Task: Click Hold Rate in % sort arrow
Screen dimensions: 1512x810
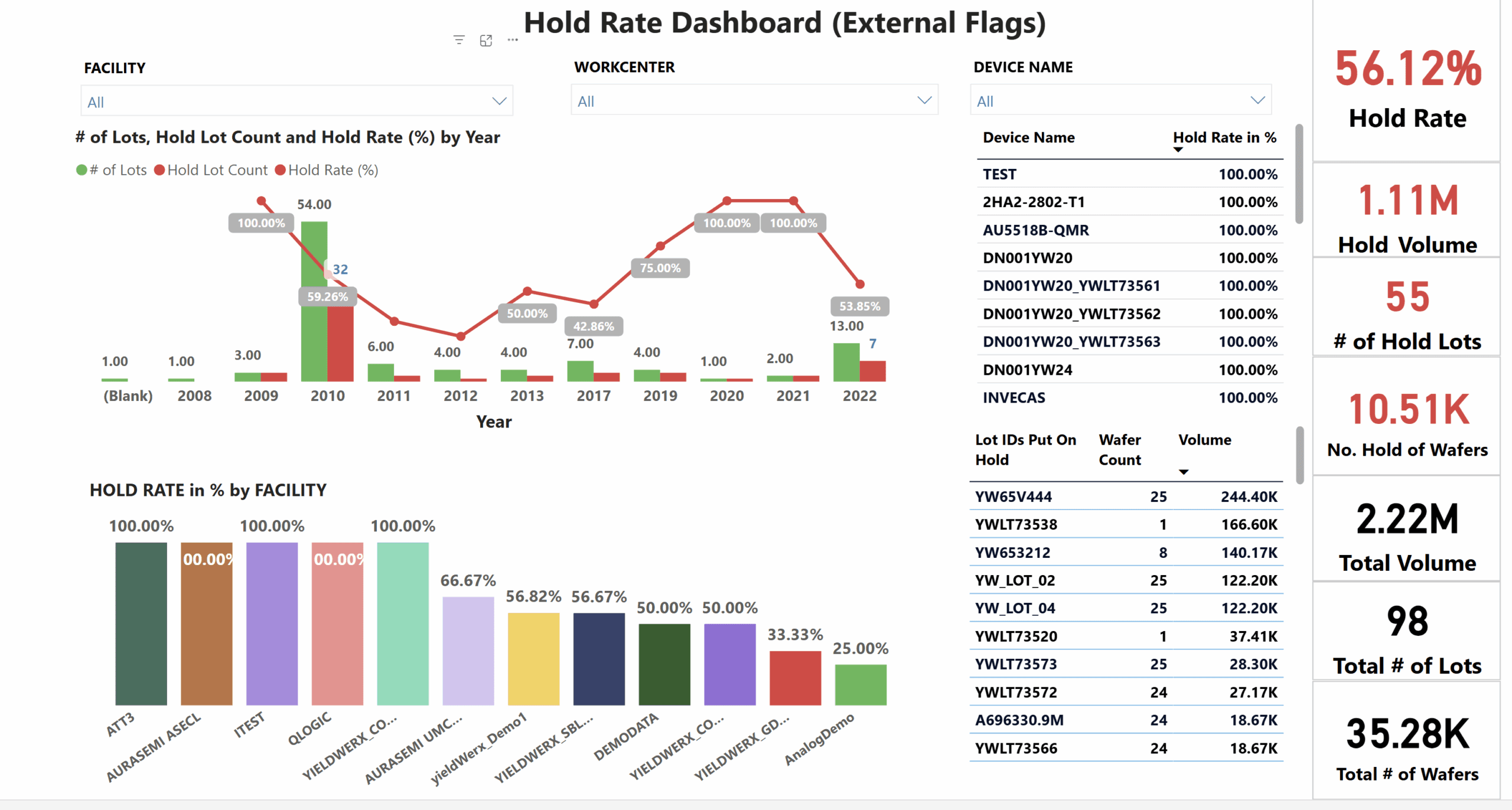Action: (1178, 150)
